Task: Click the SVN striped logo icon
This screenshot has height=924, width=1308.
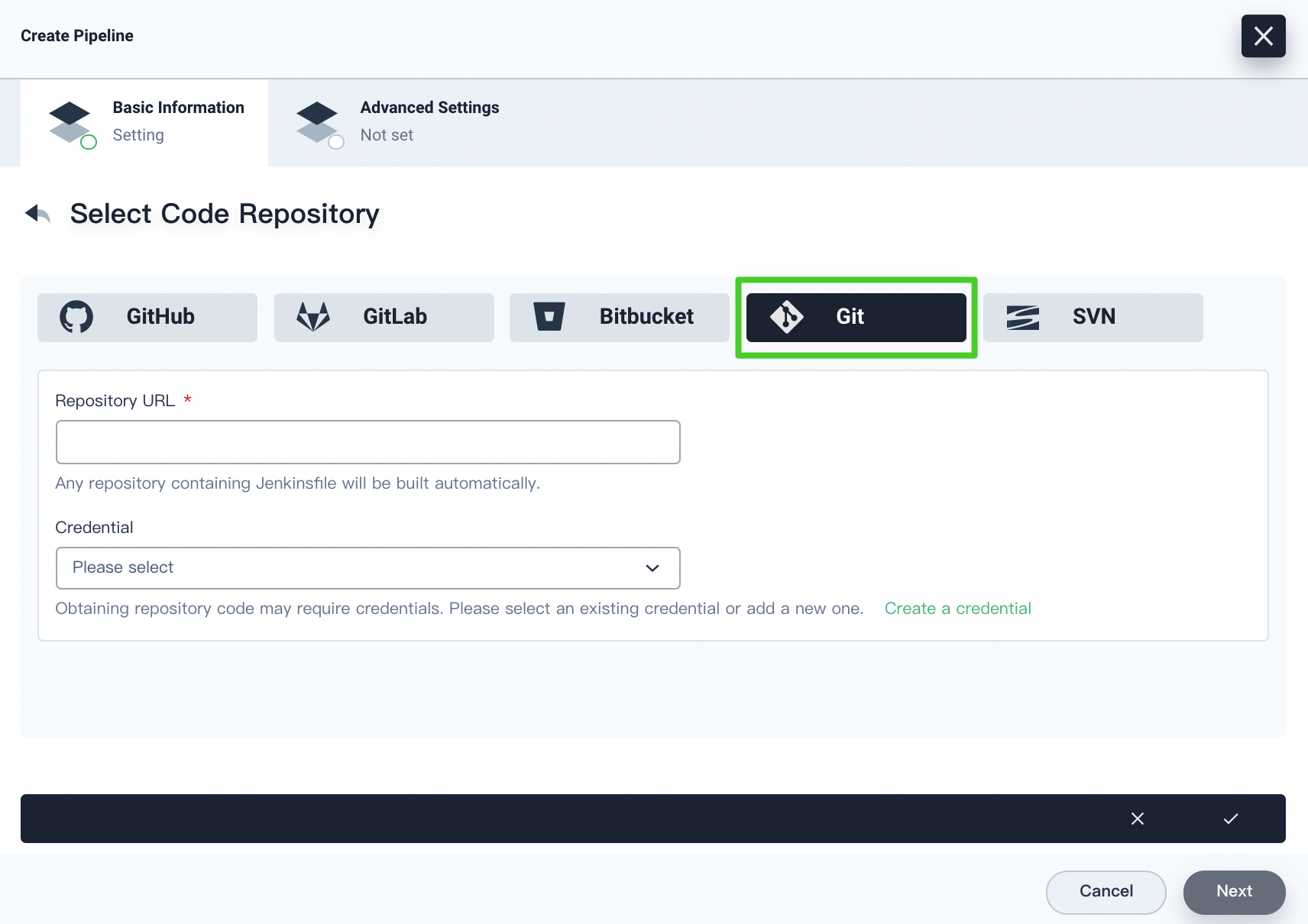Action: click(x=1022, y=317)
